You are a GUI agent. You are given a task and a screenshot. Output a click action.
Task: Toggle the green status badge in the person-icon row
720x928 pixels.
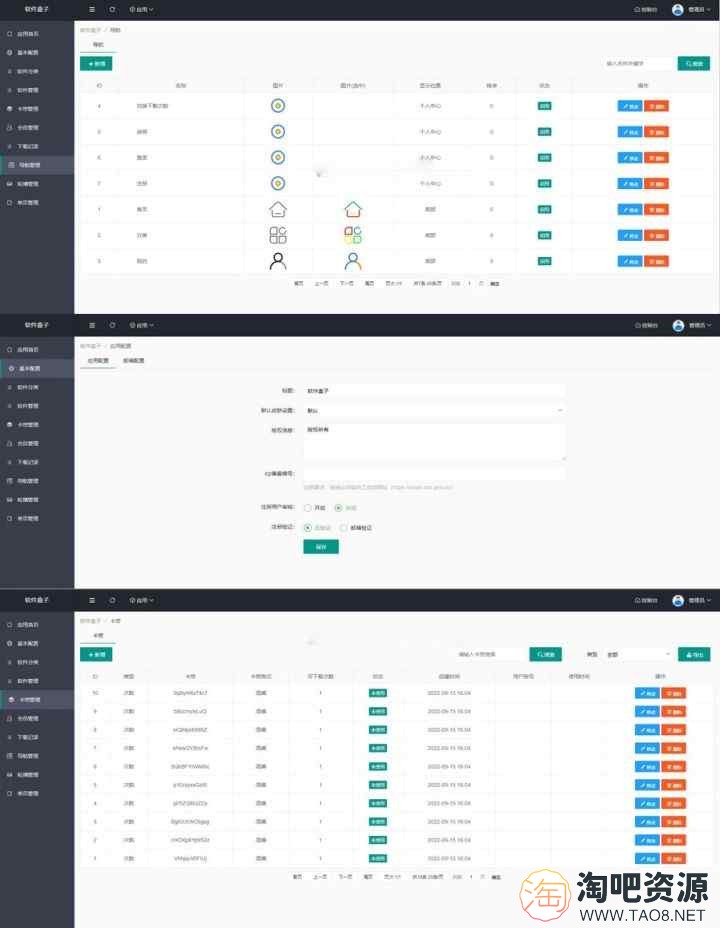tap(544, 261)
